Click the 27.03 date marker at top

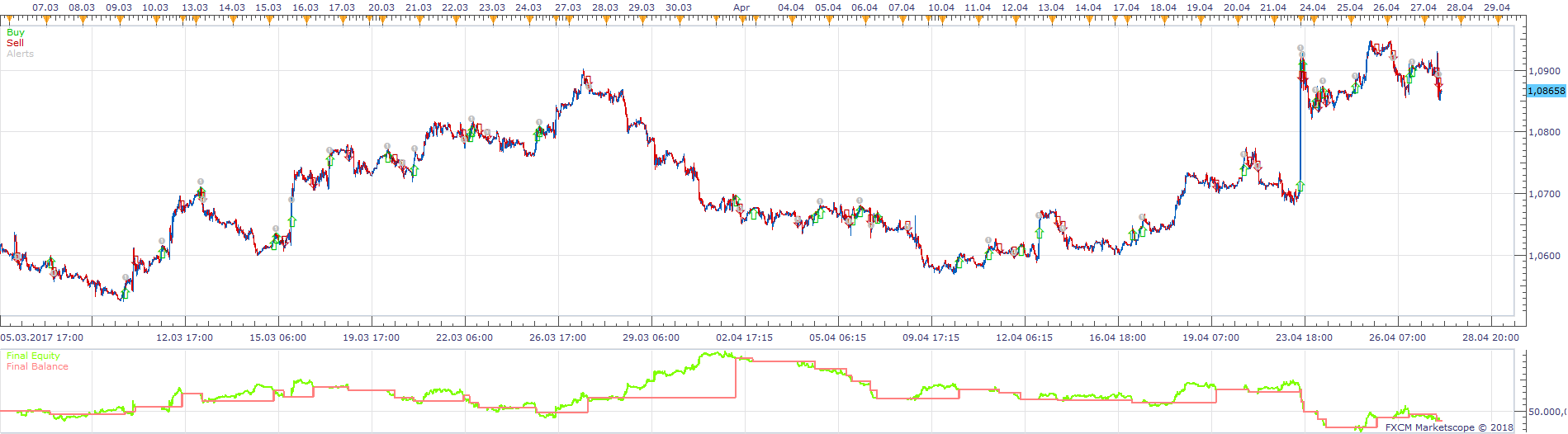click(x=568, y=7)
